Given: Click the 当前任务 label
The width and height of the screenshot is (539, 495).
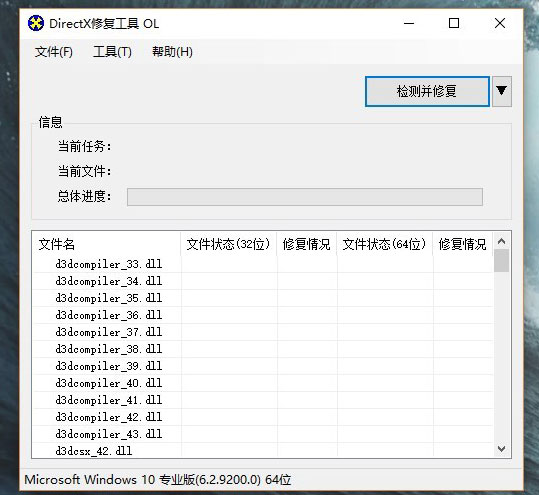Looking at the screenshot, I should coord(85,146).
